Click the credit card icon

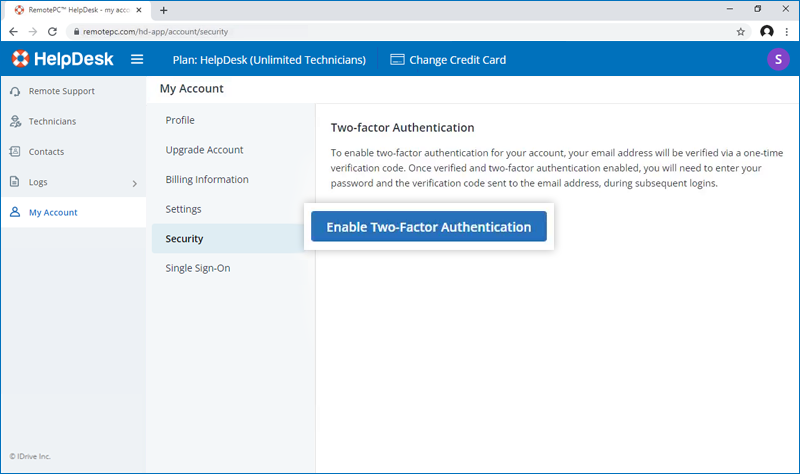pyautogui.click(x=397, y=59)
